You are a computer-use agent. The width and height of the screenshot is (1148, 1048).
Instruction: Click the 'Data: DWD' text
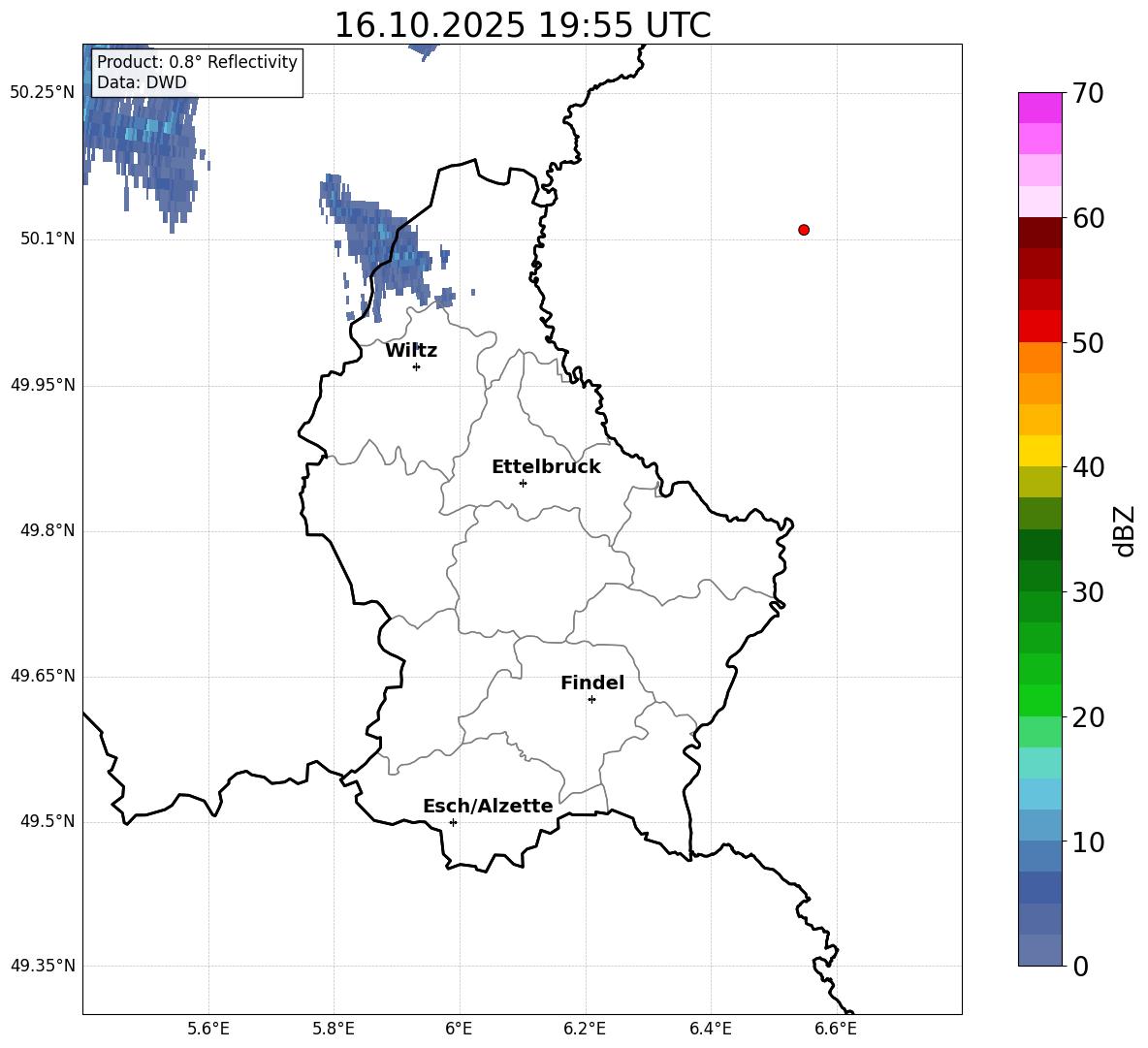pyautogui.click(x=142, y=82)
